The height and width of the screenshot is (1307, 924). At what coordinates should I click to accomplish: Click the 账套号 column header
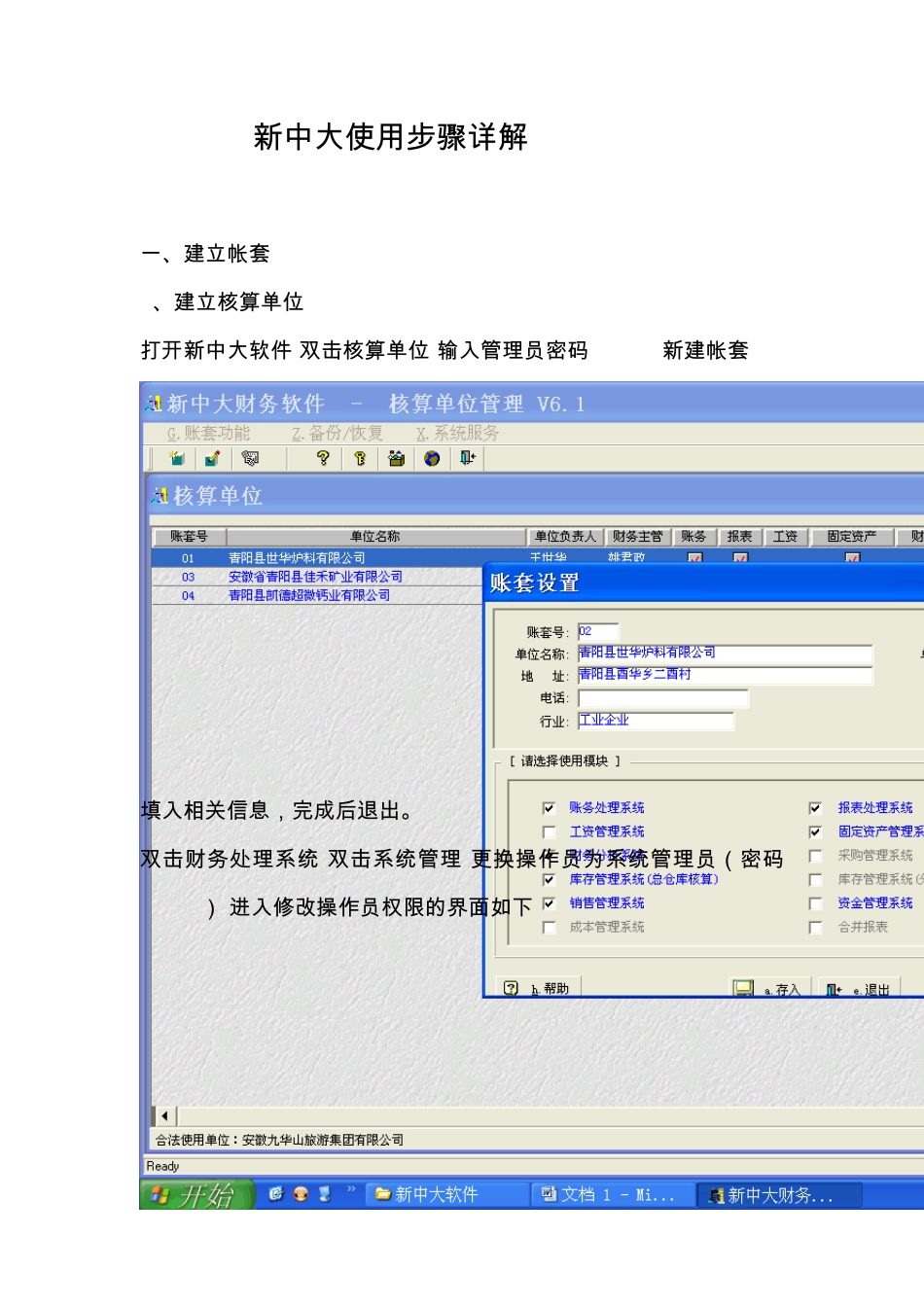tap(189, 537)
